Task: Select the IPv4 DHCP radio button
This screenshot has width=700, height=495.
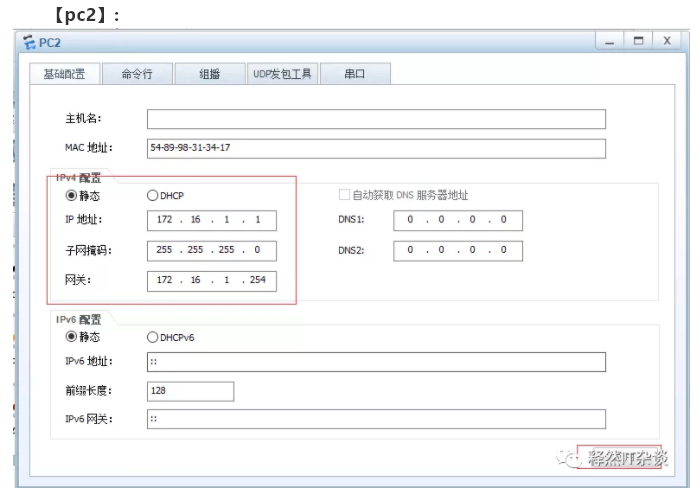Action: click(x=153, y=196)
